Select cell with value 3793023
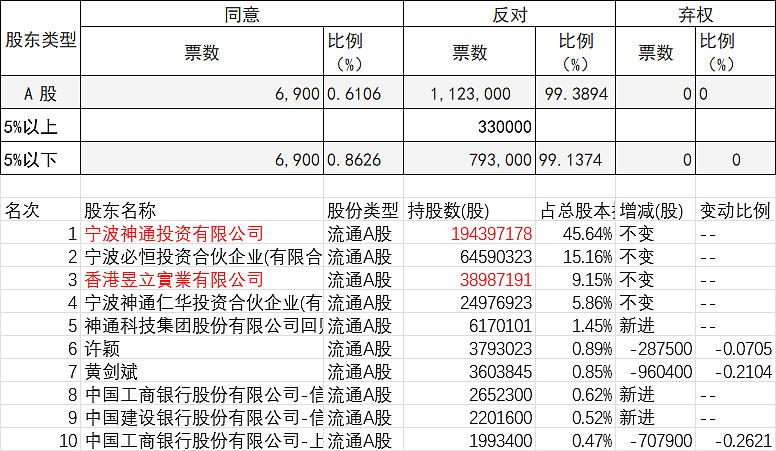776x451 pixels. pos(469,348)
